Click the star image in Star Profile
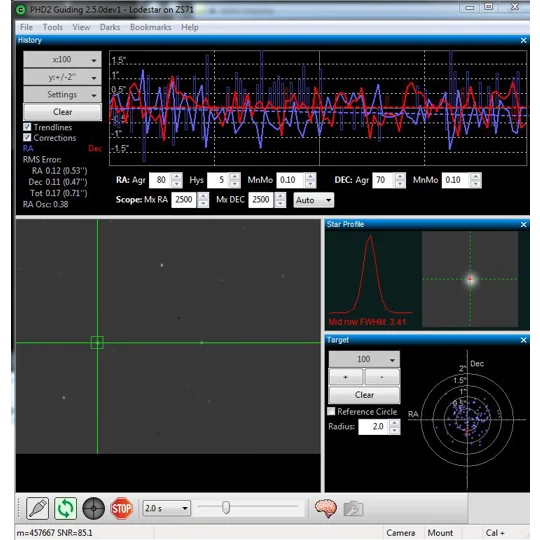The image size is (540, 540). click(x=470, y=279)
